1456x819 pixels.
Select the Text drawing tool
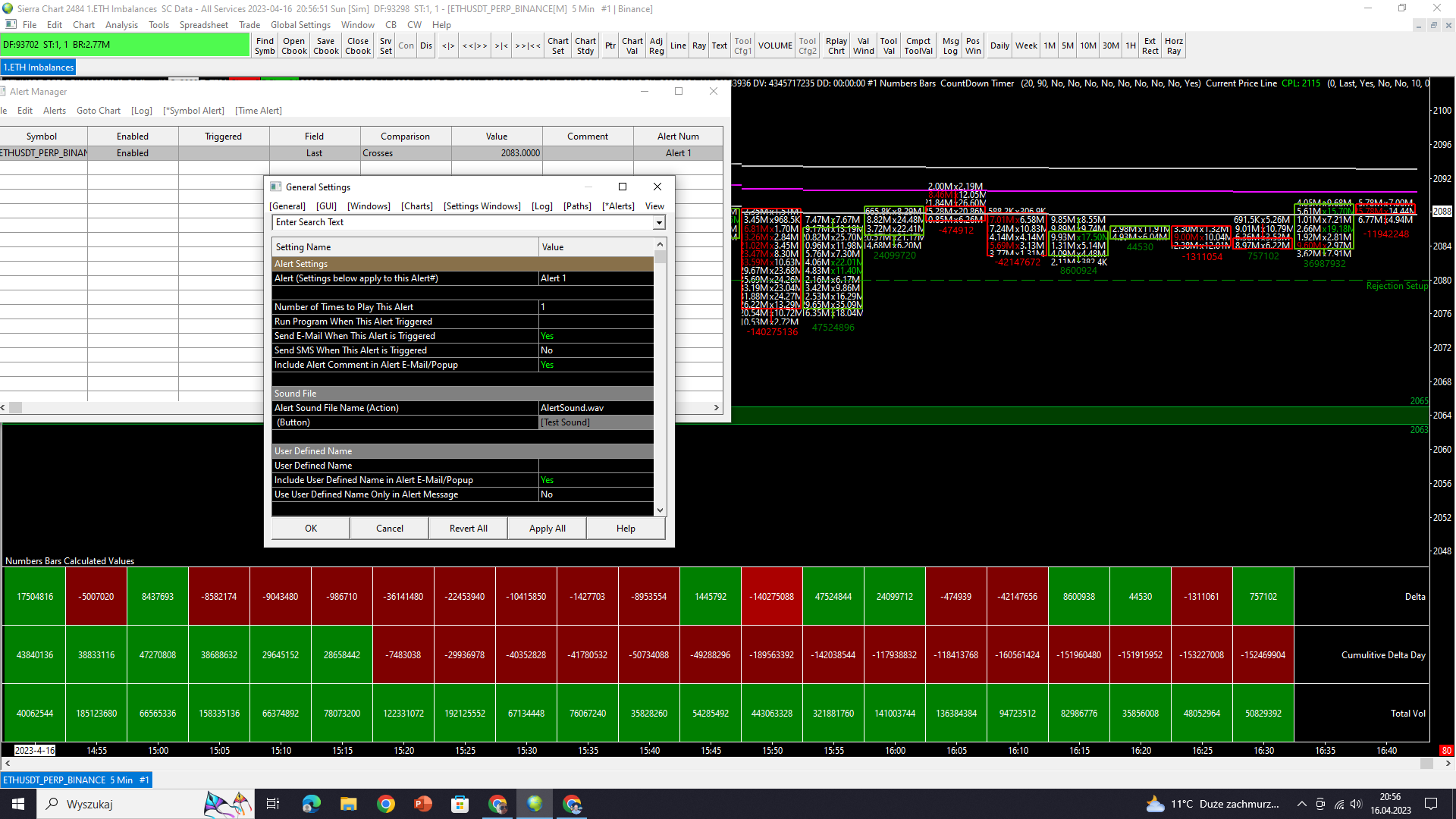click(x=719, y=45)
